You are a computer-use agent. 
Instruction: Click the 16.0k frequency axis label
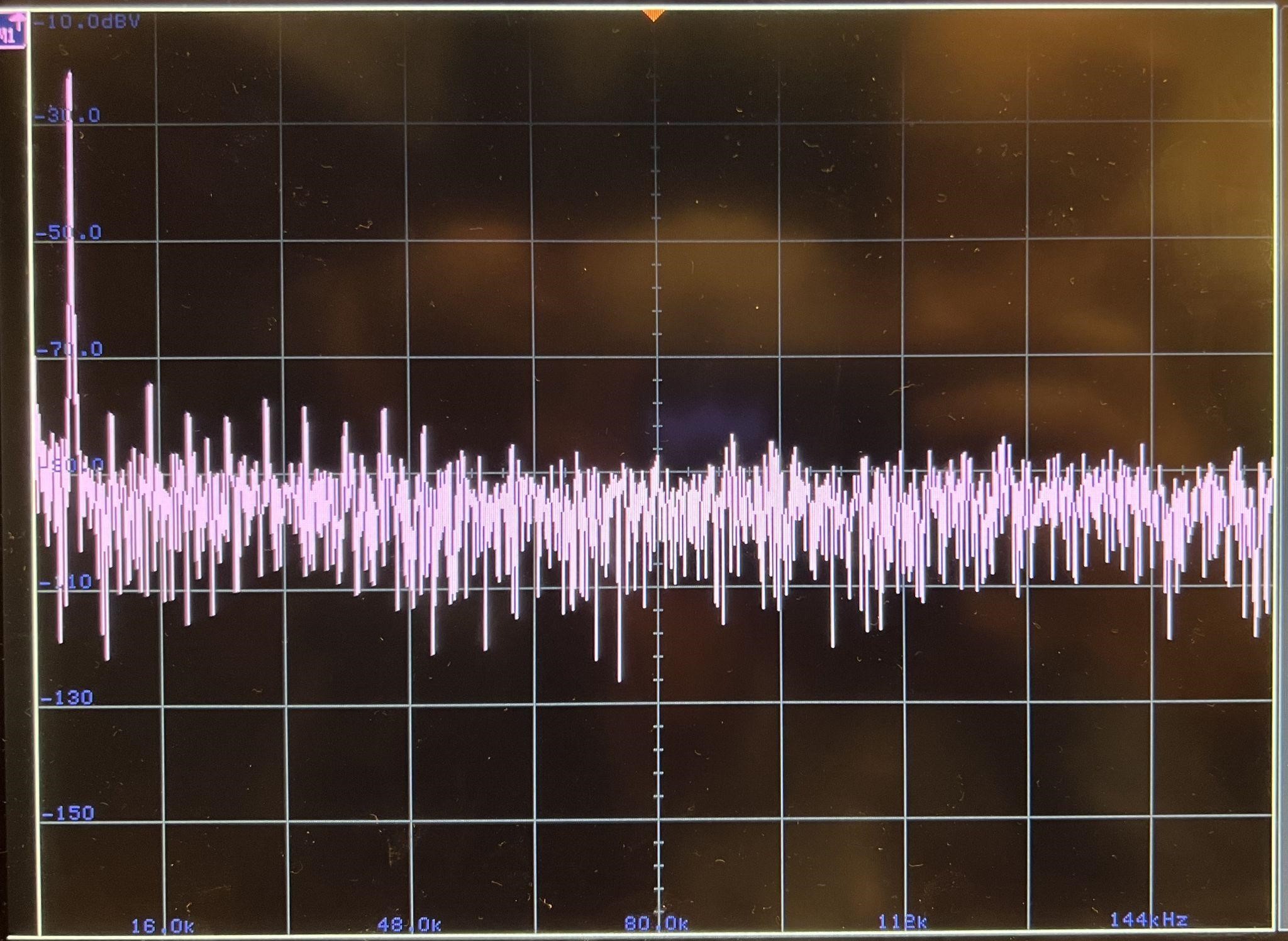[162, 926]
